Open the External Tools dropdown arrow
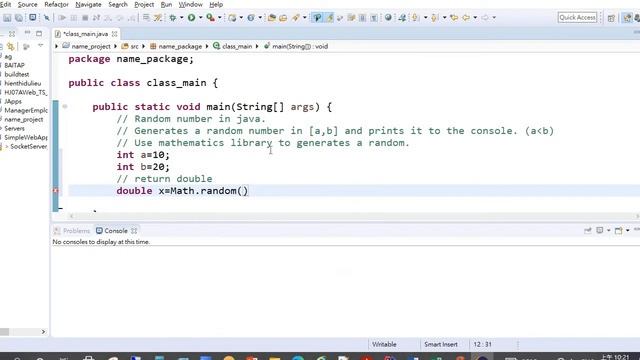 (220, 18)
